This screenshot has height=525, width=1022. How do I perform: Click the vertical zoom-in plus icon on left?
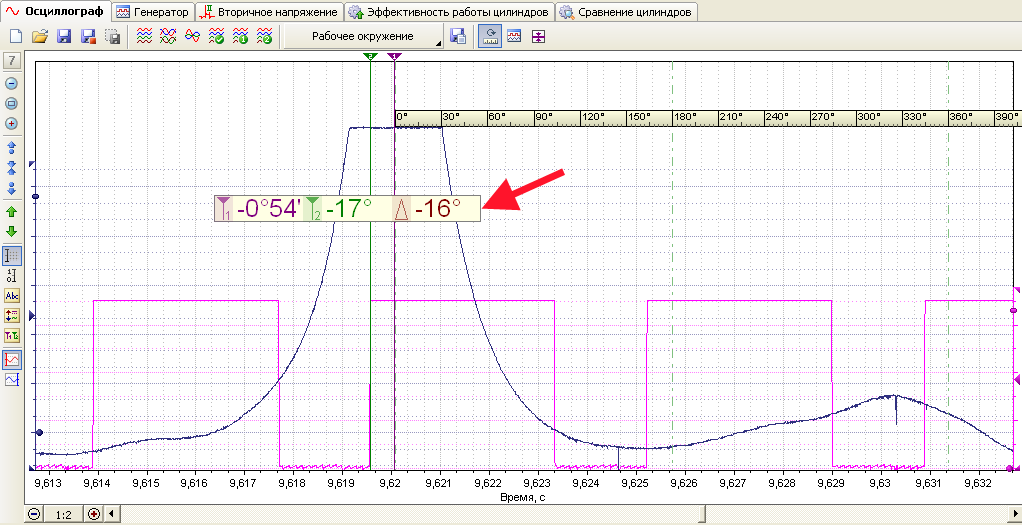coord(11,123)
